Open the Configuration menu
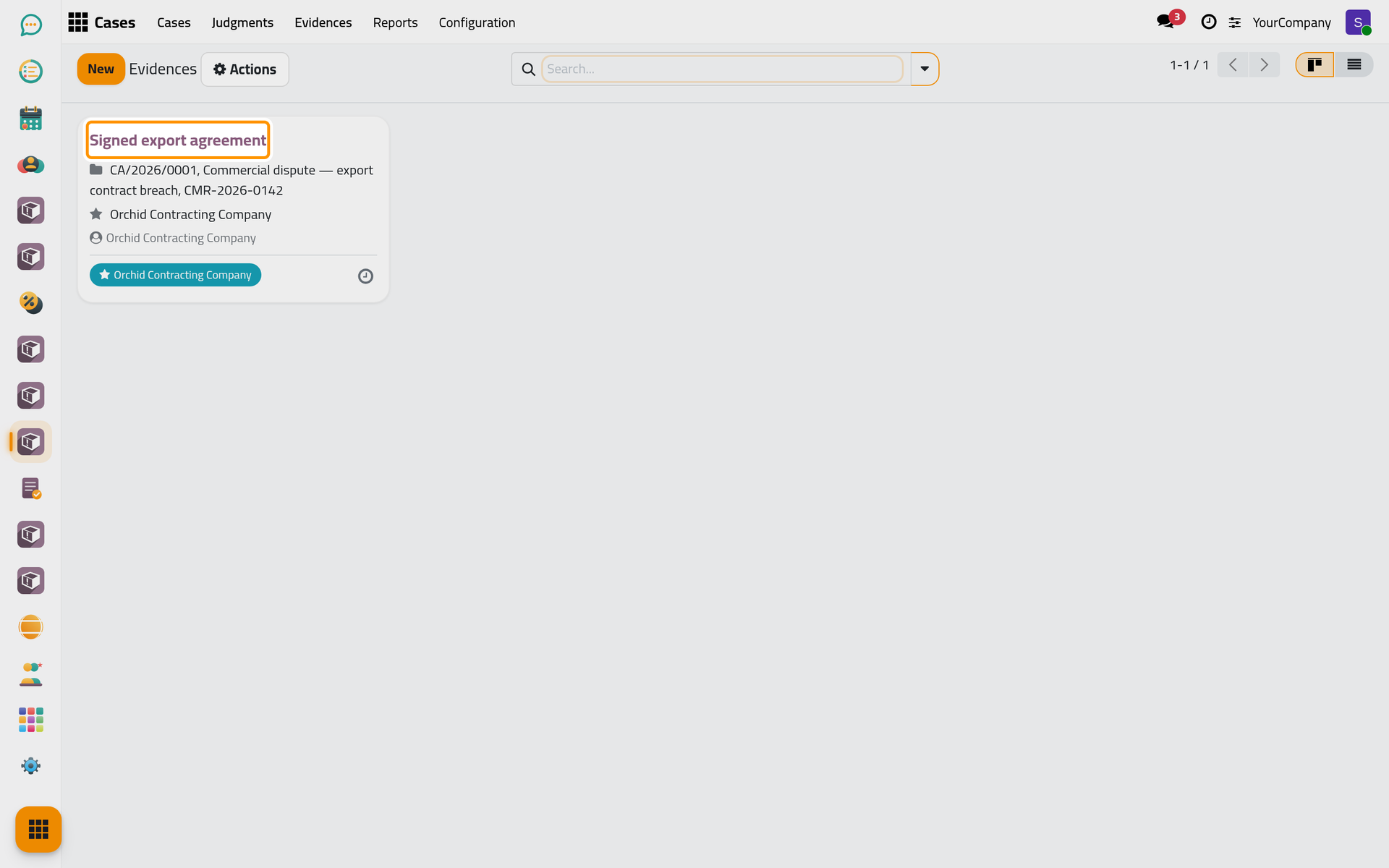The image size is (1389, 868). [x=477, y=22]
